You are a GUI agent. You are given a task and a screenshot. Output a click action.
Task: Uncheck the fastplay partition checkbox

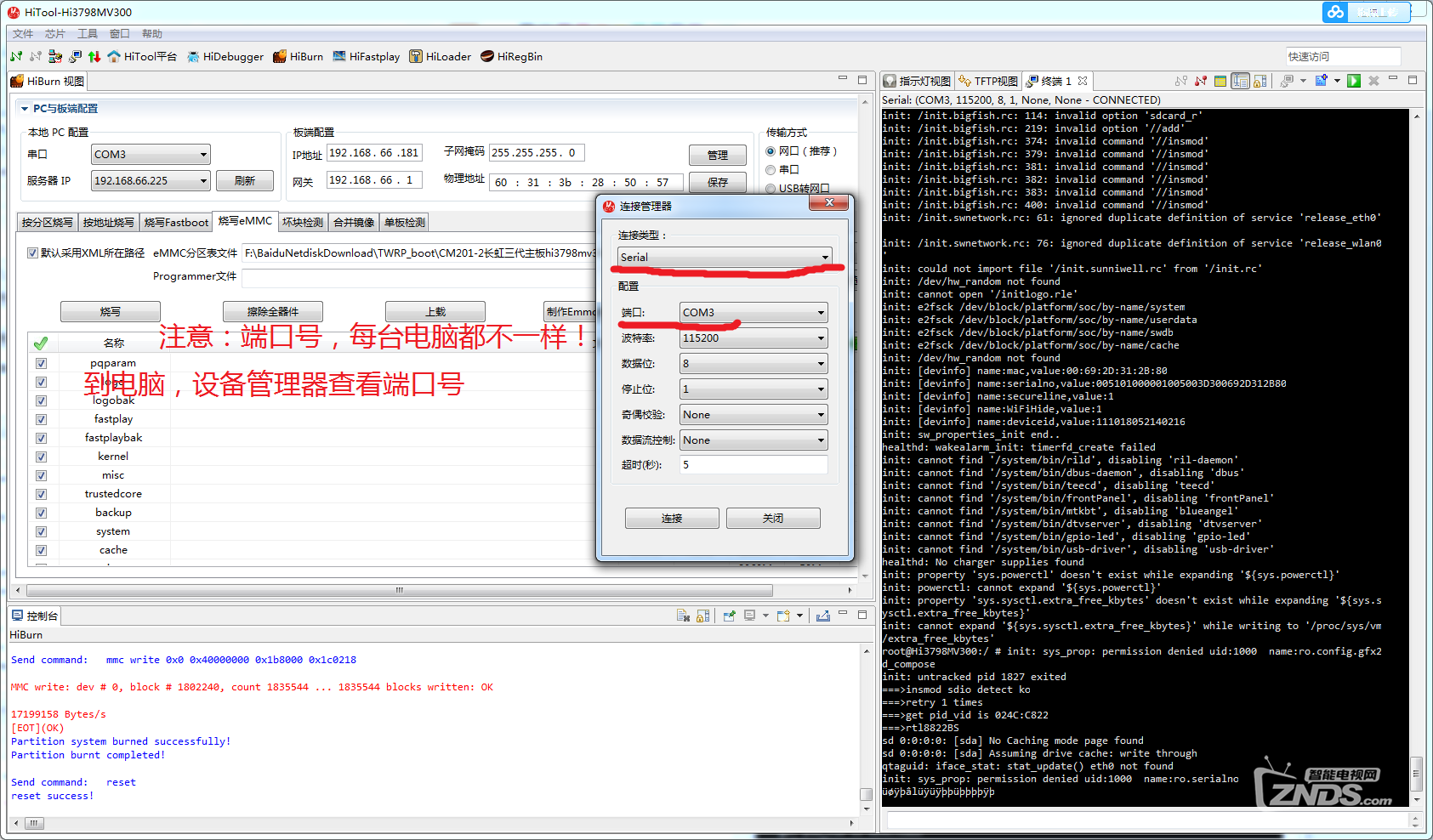(41, 419)
